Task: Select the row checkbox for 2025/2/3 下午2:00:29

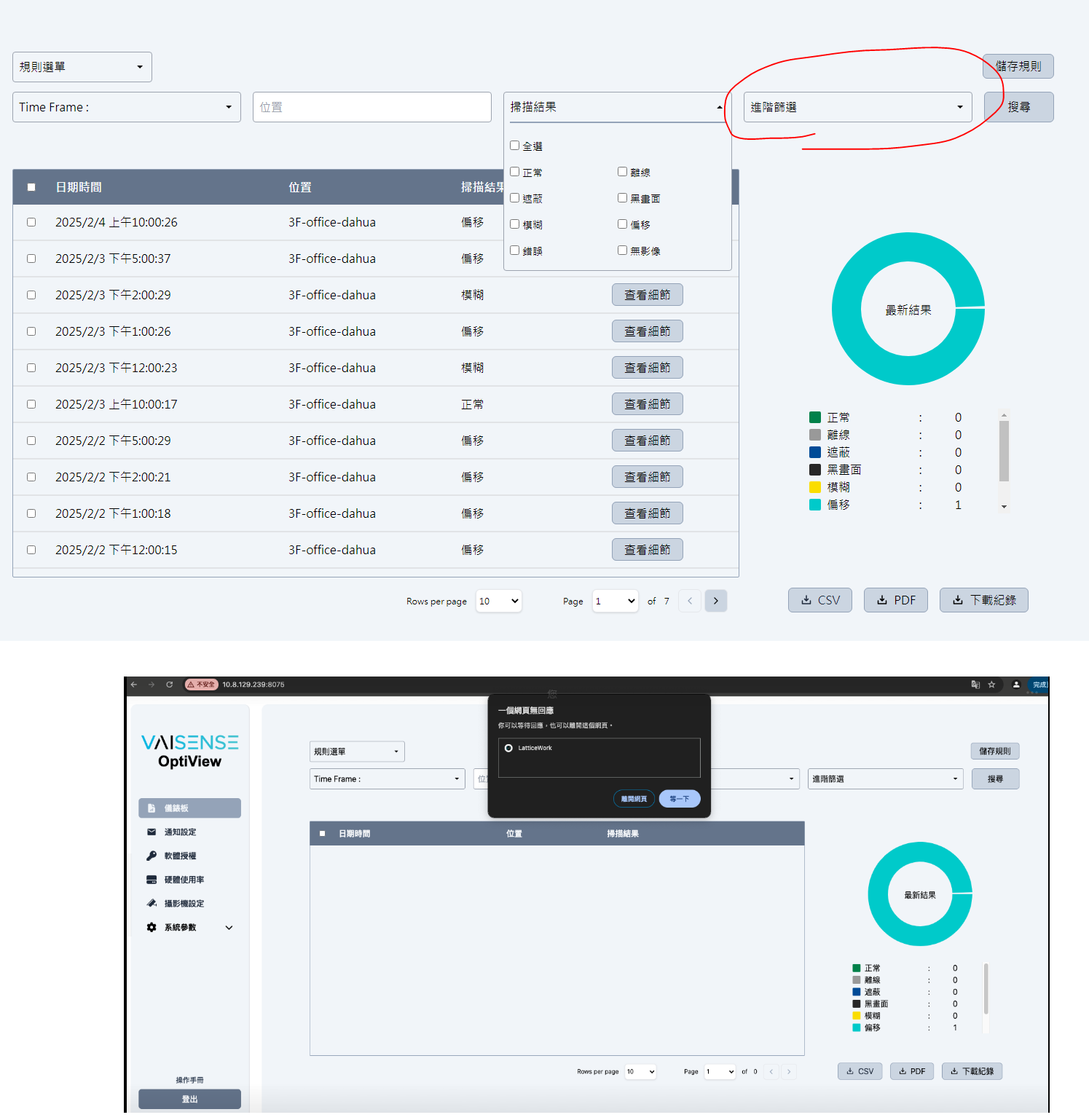Action: [x=31, y=295]
